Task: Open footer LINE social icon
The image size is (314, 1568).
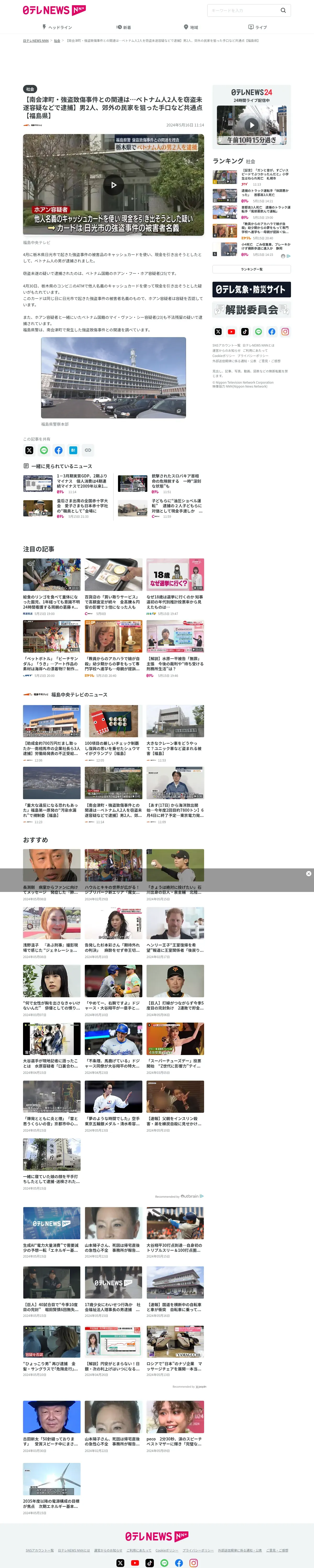Action: (x=164, y=1563)
